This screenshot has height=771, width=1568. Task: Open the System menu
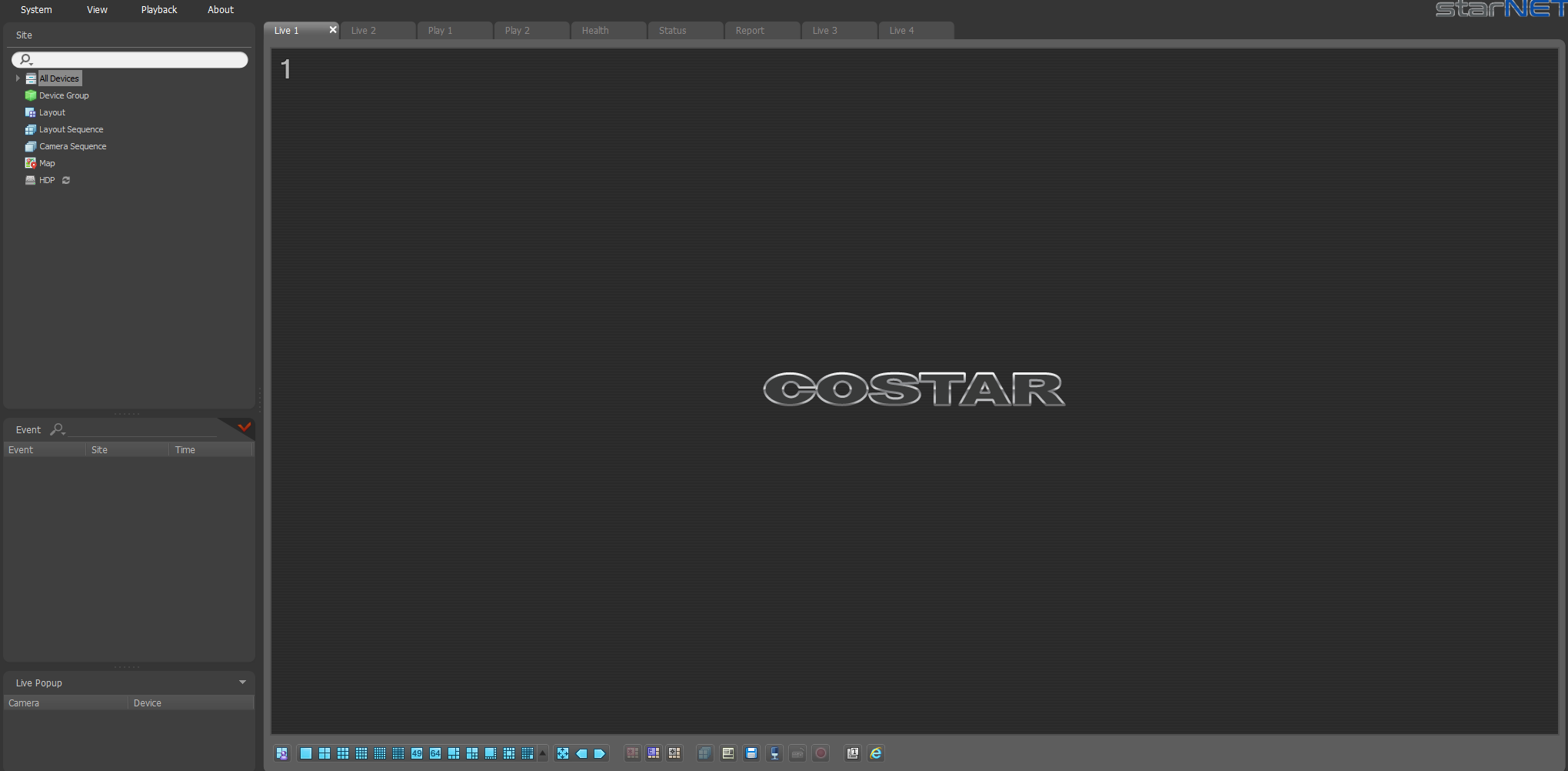36,9
